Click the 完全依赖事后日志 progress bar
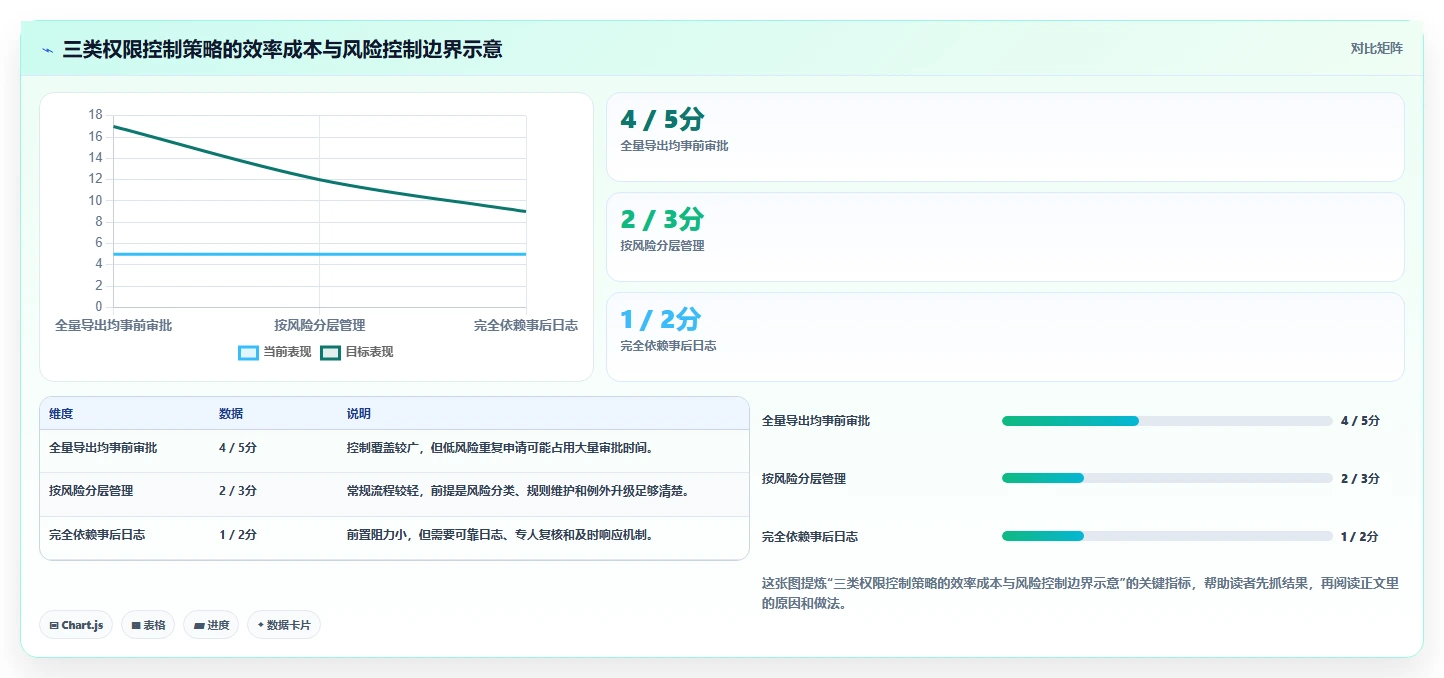This screenshot has height=678, width=1444. (1167, 536)
